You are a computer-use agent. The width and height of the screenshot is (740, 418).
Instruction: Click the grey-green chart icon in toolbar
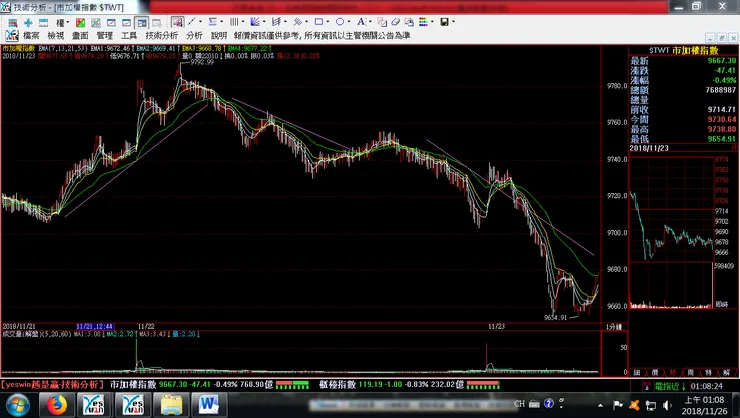pyautogui.click(x=96, y=22)
